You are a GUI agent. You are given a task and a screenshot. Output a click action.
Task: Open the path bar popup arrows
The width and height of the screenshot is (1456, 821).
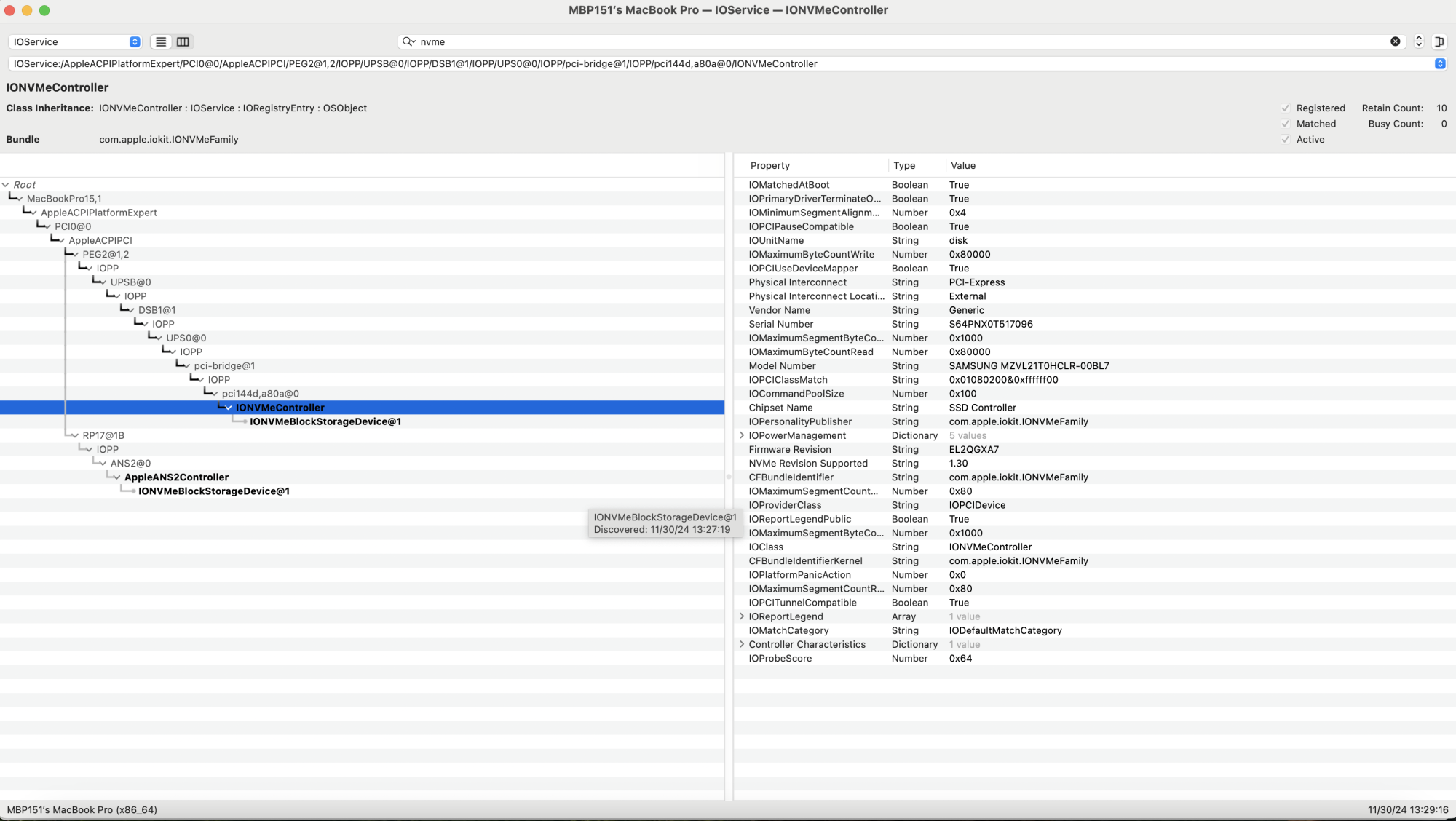[x=1439, y=64]
